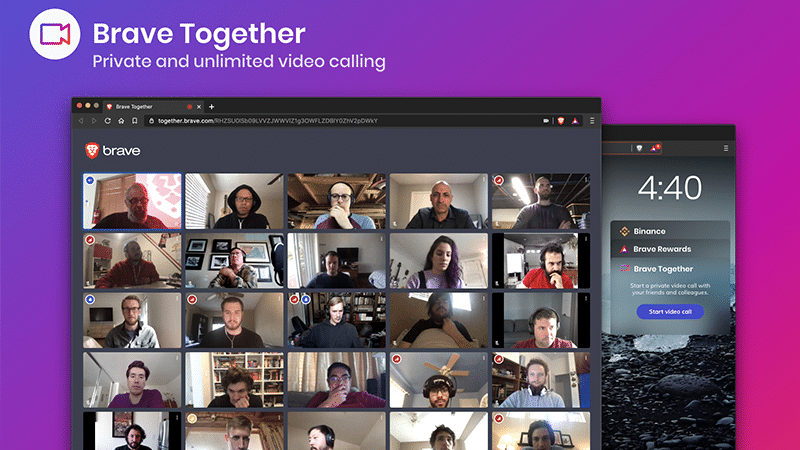Open the Brave Rewards triangle icon in front window
800x450 pixels.
click(x=575, y=121)
